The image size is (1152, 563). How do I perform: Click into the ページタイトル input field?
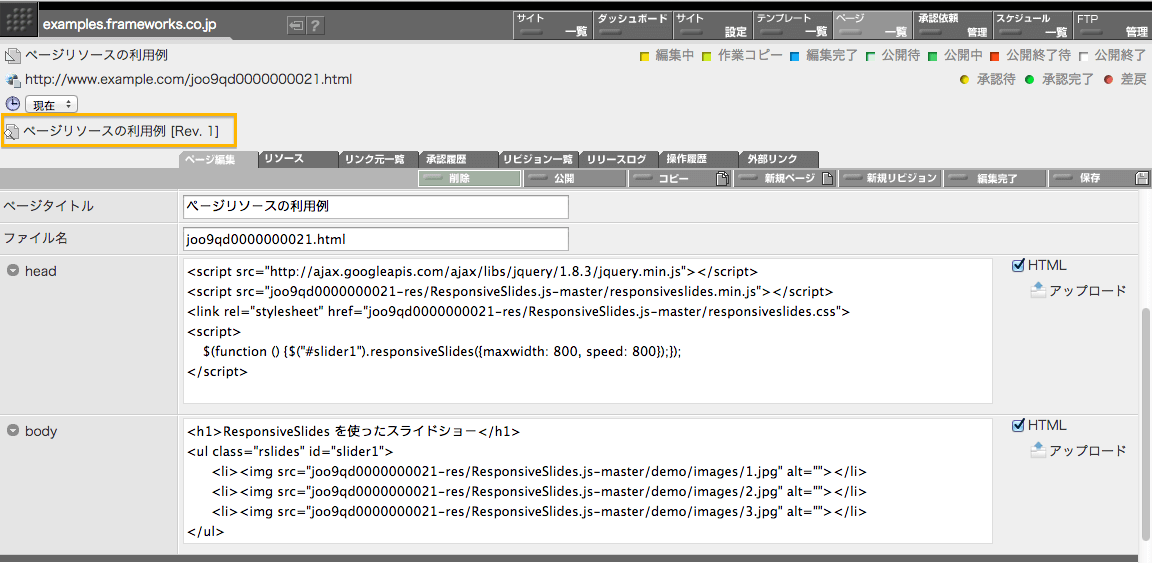[x=375, y=207]
